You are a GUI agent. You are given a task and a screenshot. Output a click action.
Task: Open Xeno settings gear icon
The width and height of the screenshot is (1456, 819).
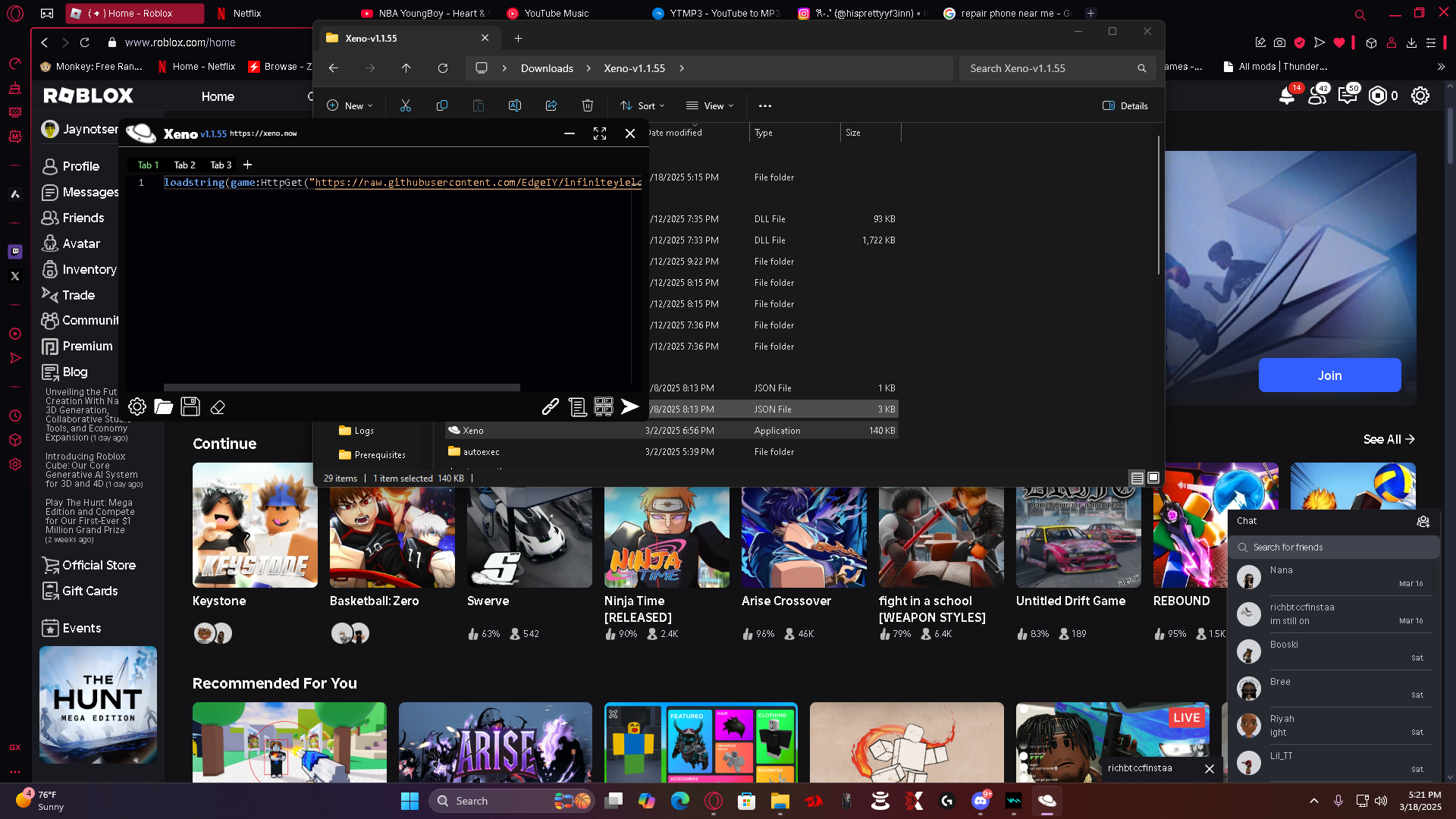pyautogui.click(x=137, y=407)
